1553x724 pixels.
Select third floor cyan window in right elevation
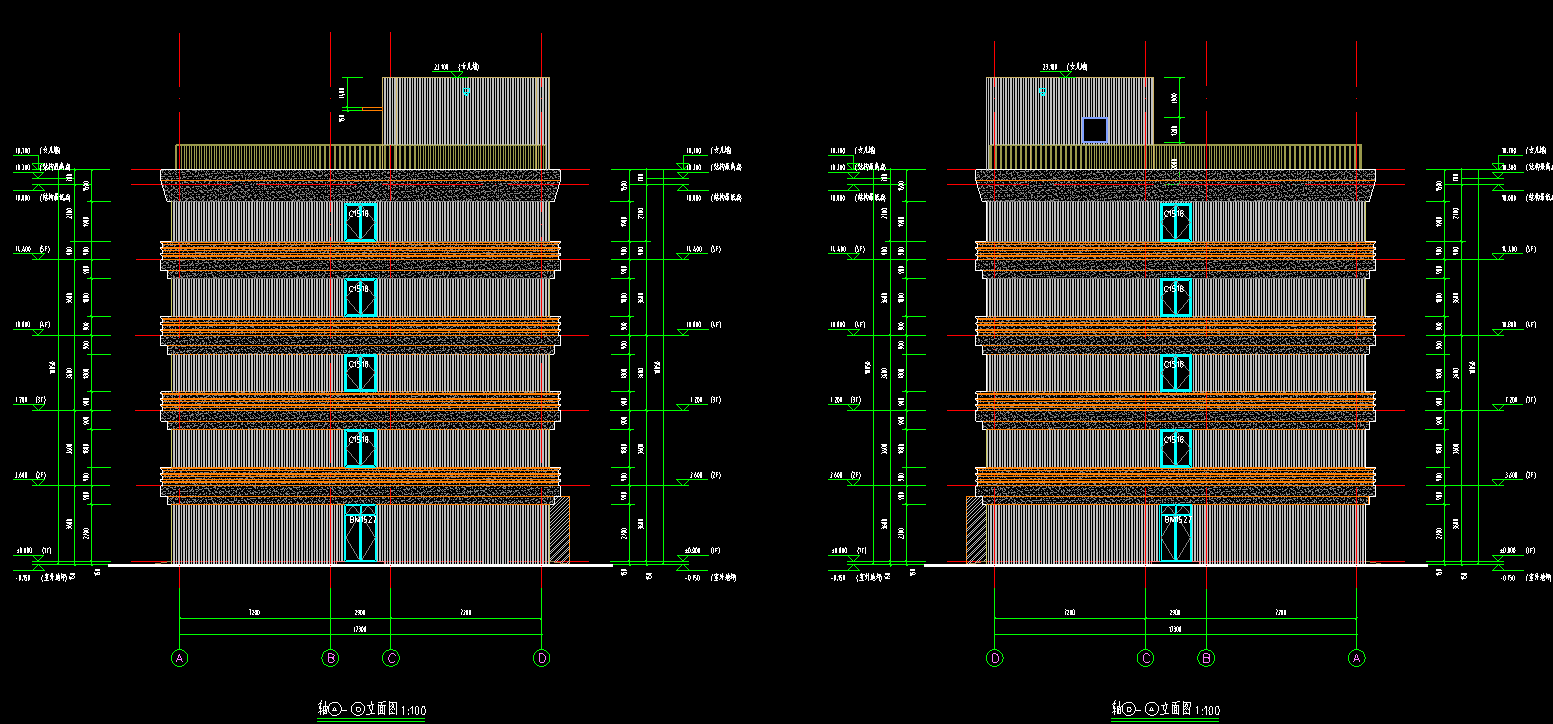click(x=1176, y=373)
